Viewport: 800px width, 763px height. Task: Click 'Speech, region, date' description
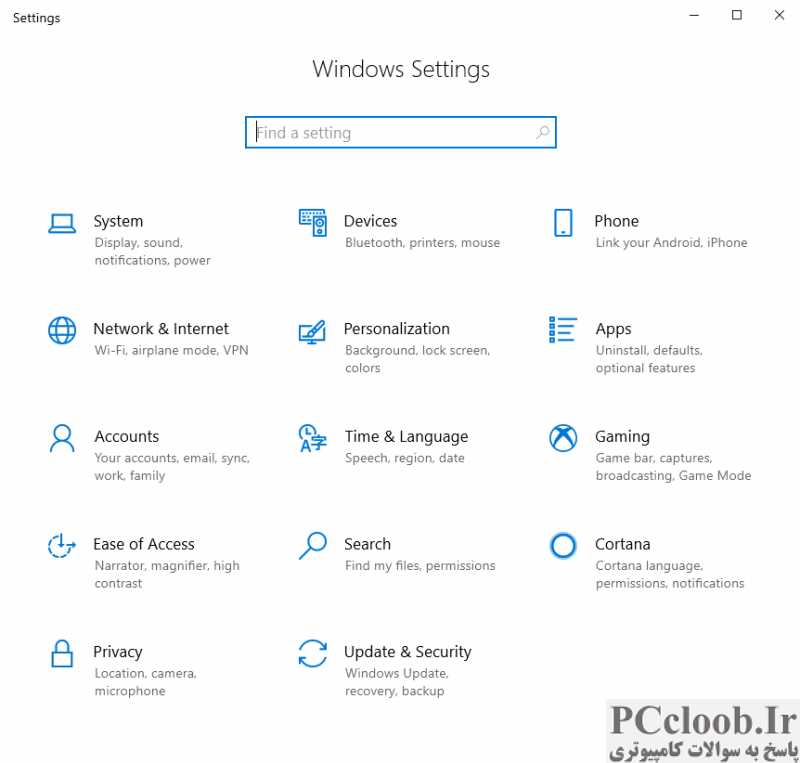[405, 458]
